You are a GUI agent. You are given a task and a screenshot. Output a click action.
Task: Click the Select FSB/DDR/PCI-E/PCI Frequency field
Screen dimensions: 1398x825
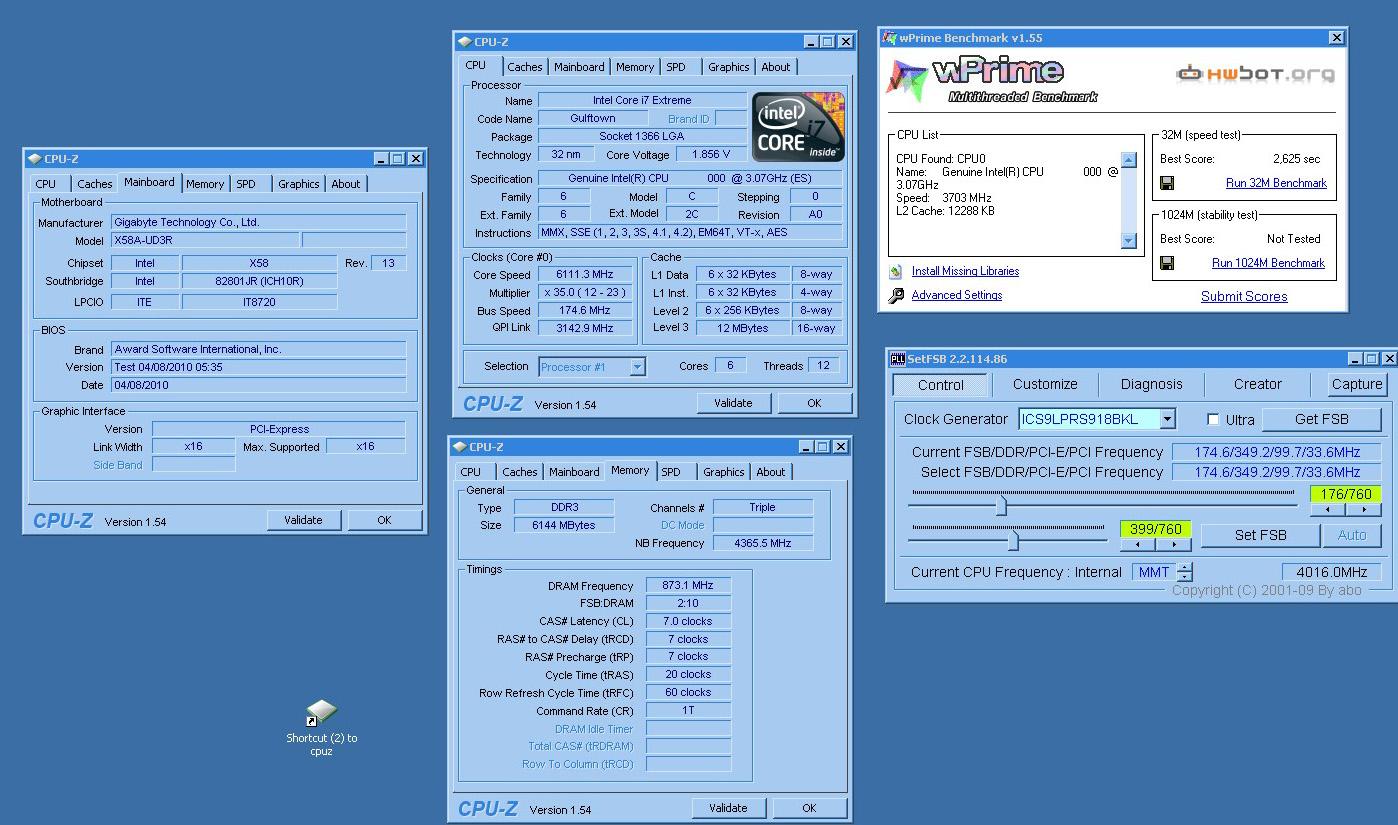(1276, 472)
